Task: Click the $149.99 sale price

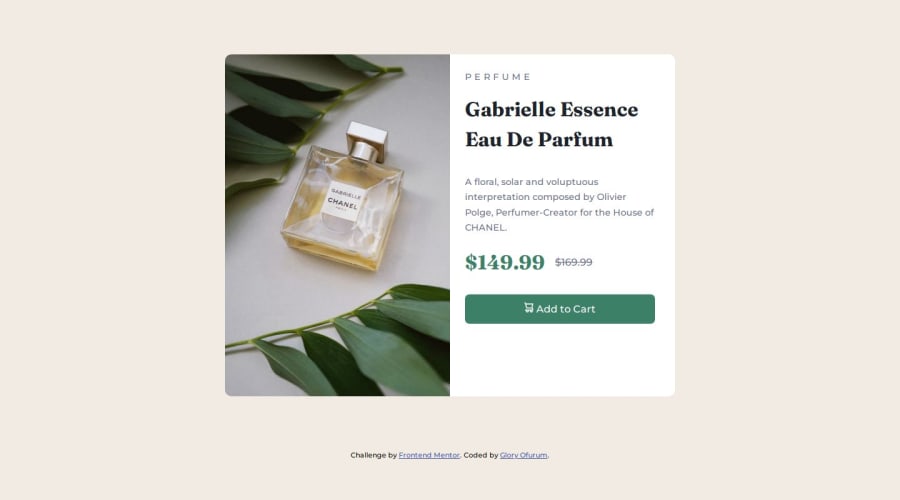Action: tap(505, 262)
